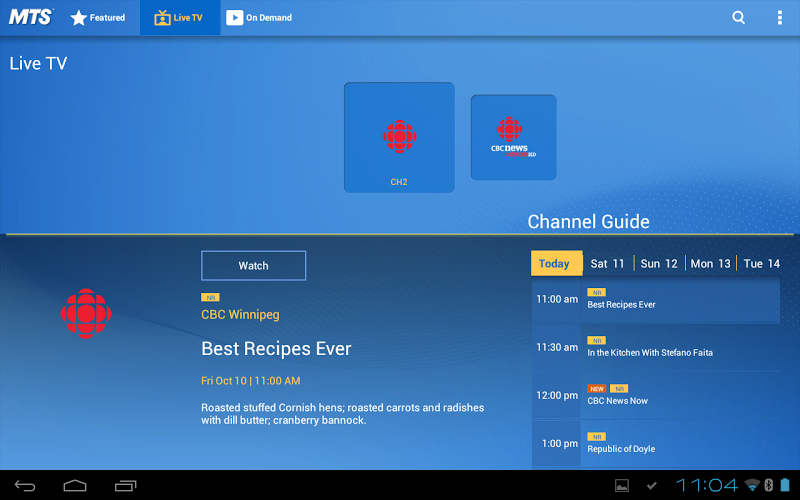Open the Featured tab
This screenshot has width=800, height=500.
point(97,18)
